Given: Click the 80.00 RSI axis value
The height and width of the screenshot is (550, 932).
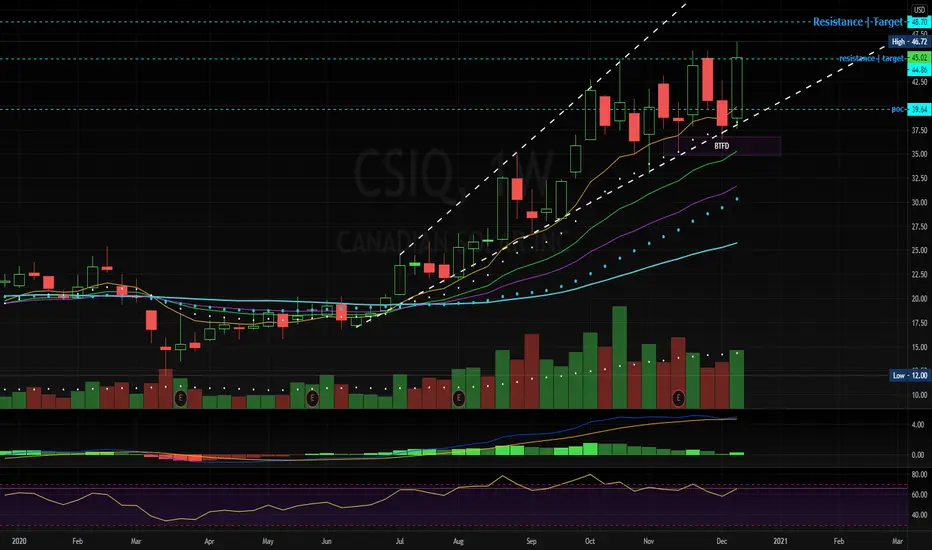Looking at the screenshot, I should pos(919,474).
